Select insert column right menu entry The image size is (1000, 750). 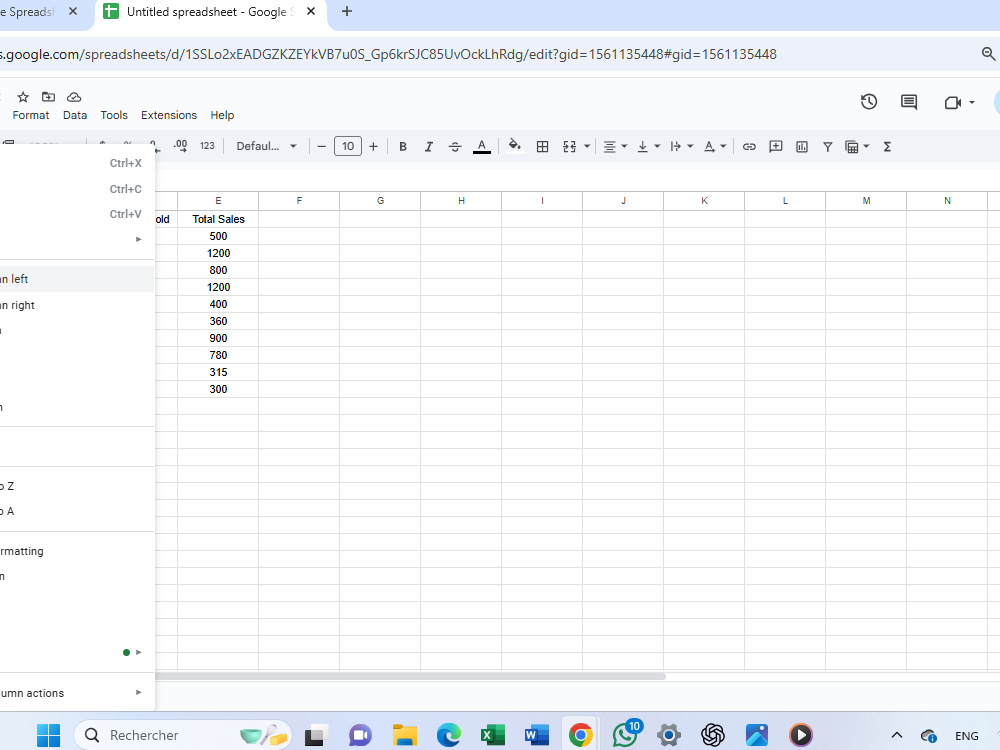tap(77, 305)
